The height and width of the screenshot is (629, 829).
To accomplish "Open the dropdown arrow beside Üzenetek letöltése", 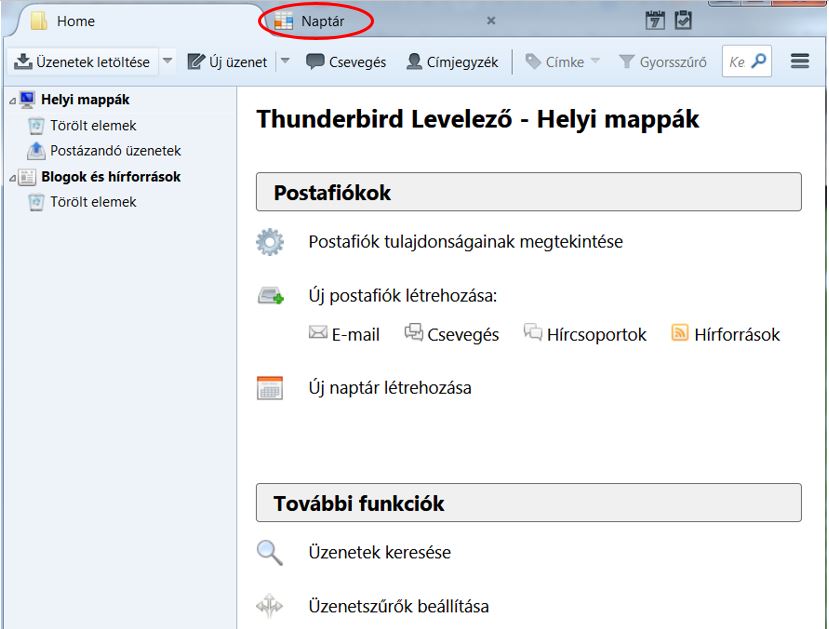I will coord(167,62).
